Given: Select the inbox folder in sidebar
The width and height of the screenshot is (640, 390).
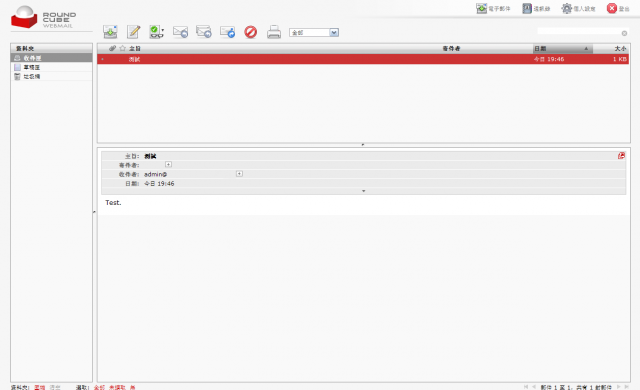Looking at the screenshot, I should (x=51, y=58).
